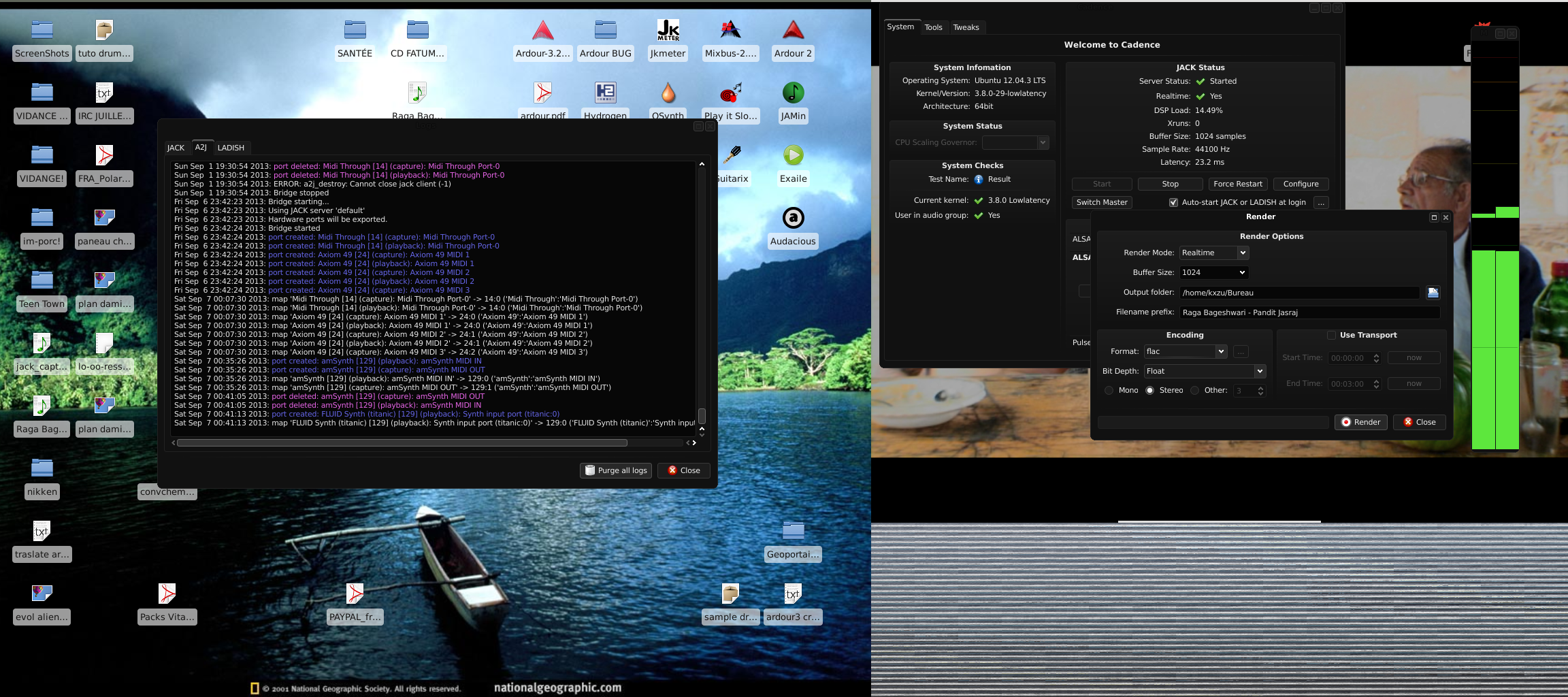Click the log horizontal scrollbar
Viewport: 1568px width, 697px height.
tap(402, 443)
